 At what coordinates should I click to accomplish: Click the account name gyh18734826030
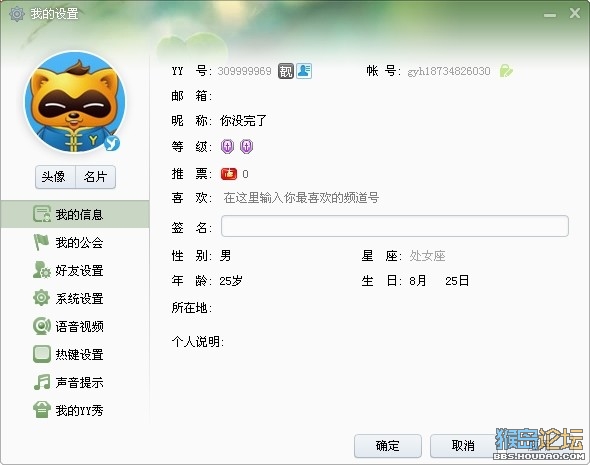tap(449, 71)
